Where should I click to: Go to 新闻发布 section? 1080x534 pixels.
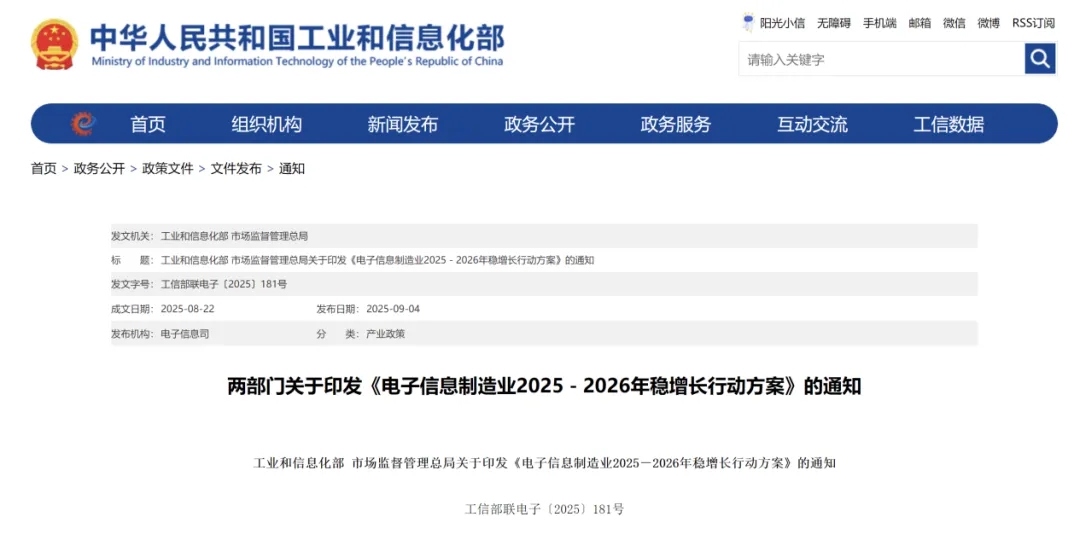click(x=402, y=124)
